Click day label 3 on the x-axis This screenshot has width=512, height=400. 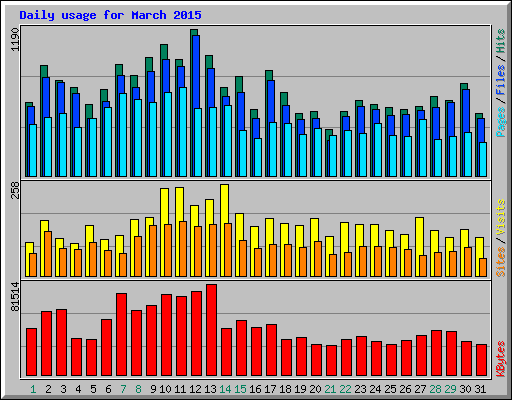click(63, 389)
